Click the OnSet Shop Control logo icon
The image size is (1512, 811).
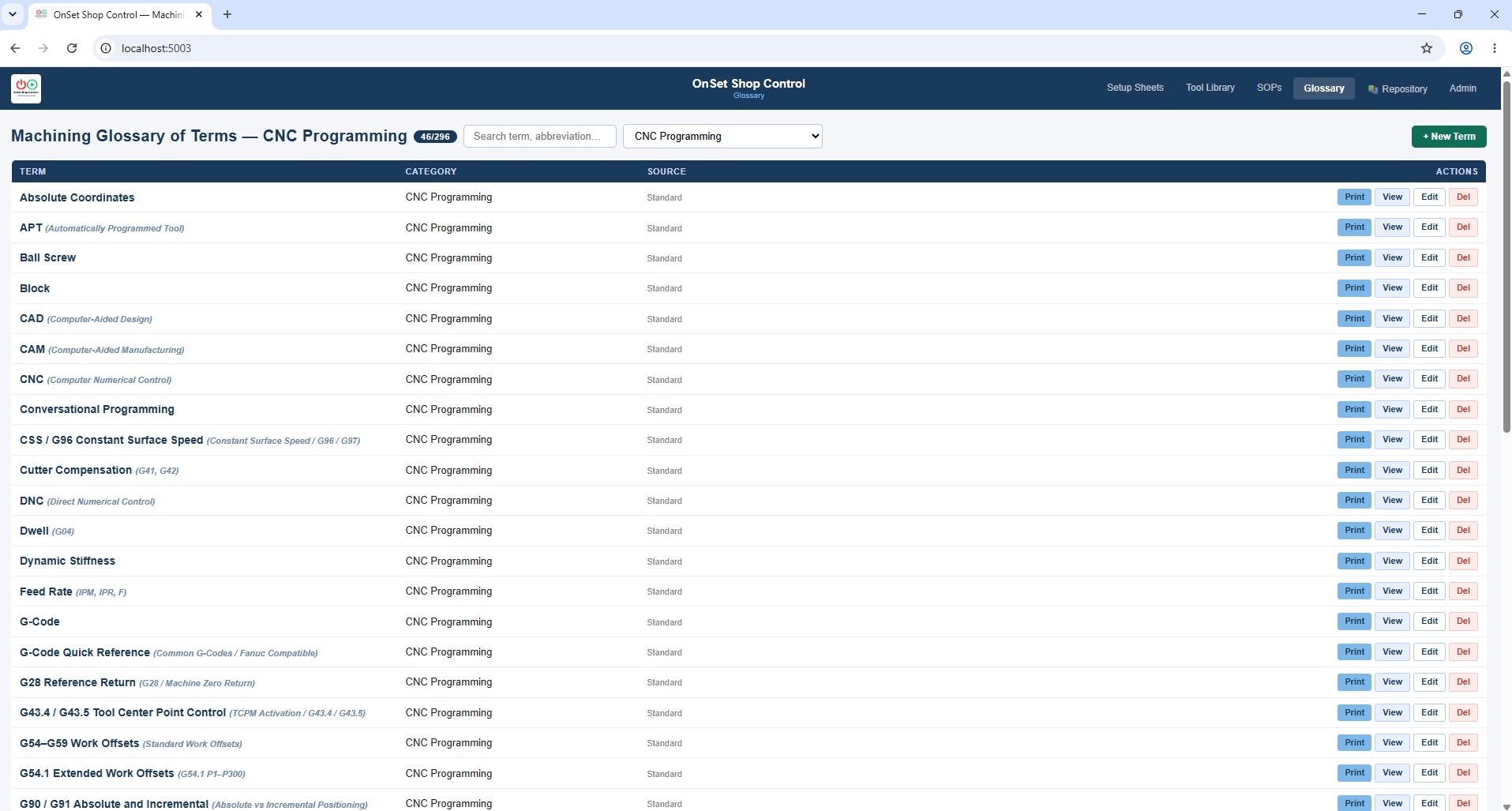pyautogui.click(x=26, y=88)
